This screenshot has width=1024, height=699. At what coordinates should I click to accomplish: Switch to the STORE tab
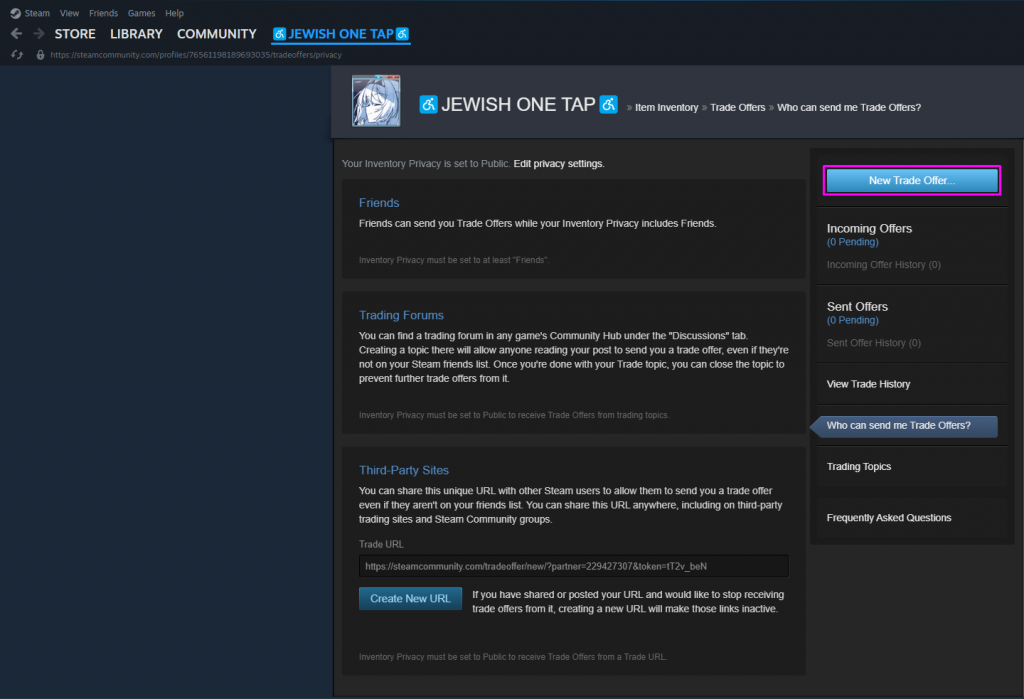coord(75,34)
